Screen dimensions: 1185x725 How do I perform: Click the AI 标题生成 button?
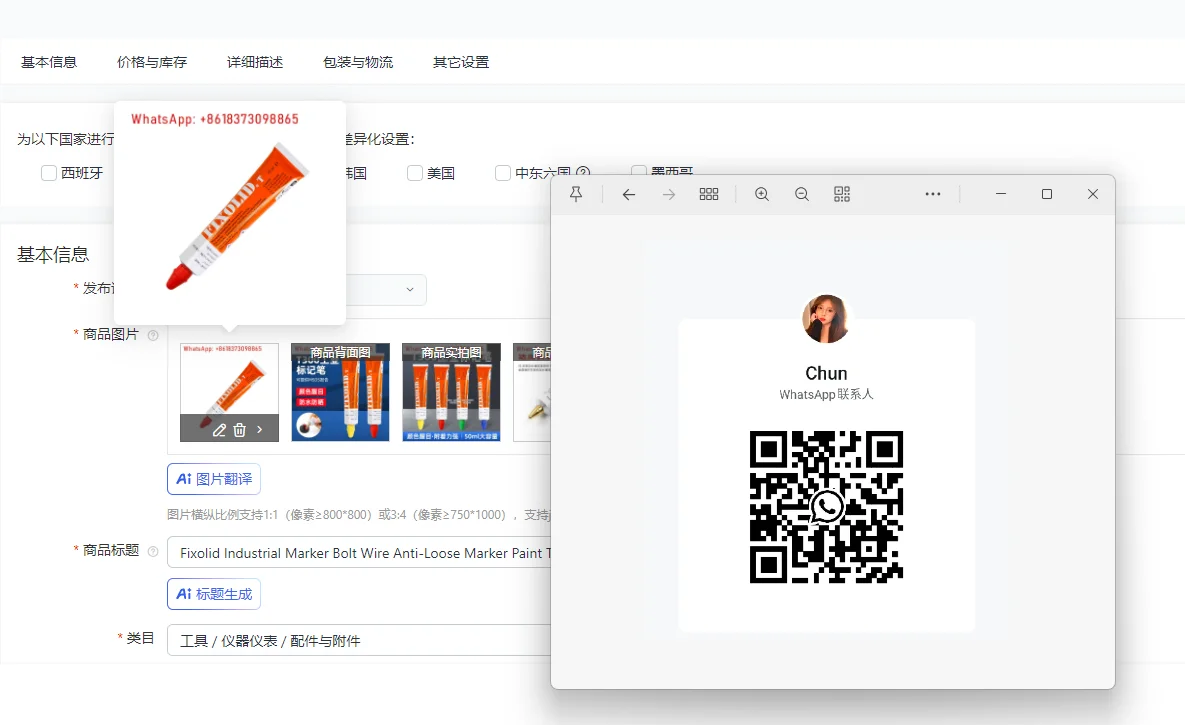point(214,594)
